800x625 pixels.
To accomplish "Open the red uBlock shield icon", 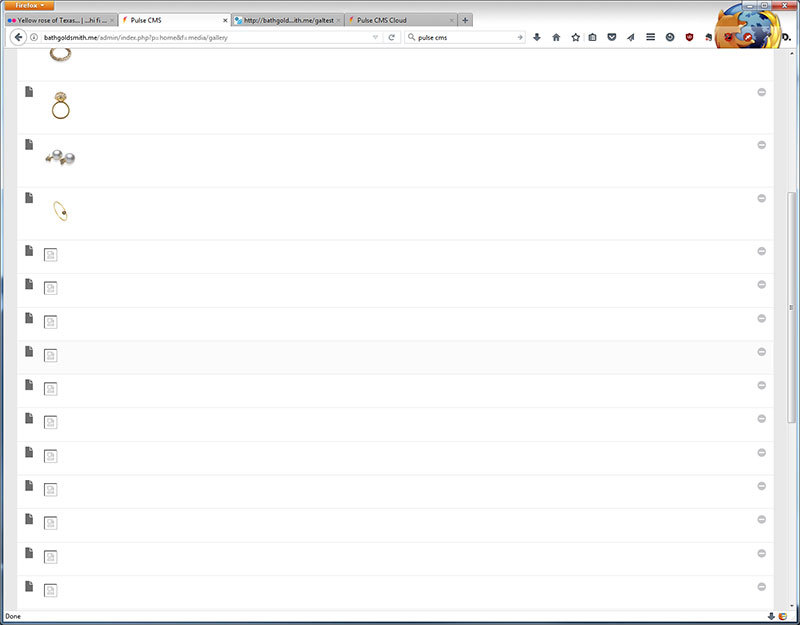I will click(689, 37).
